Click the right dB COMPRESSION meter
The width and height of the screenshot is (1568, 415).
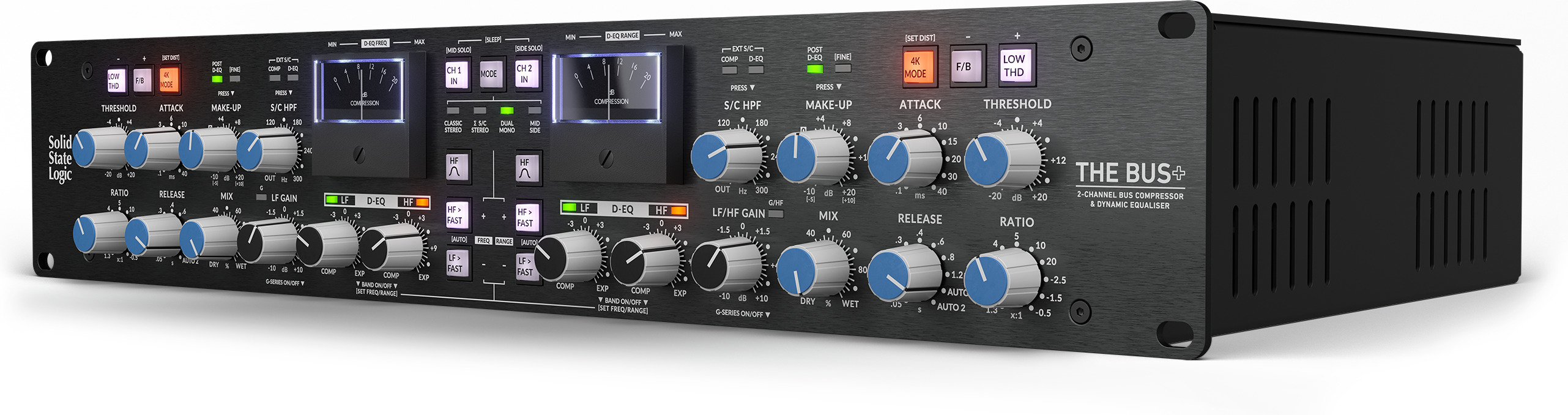[608, 88]
